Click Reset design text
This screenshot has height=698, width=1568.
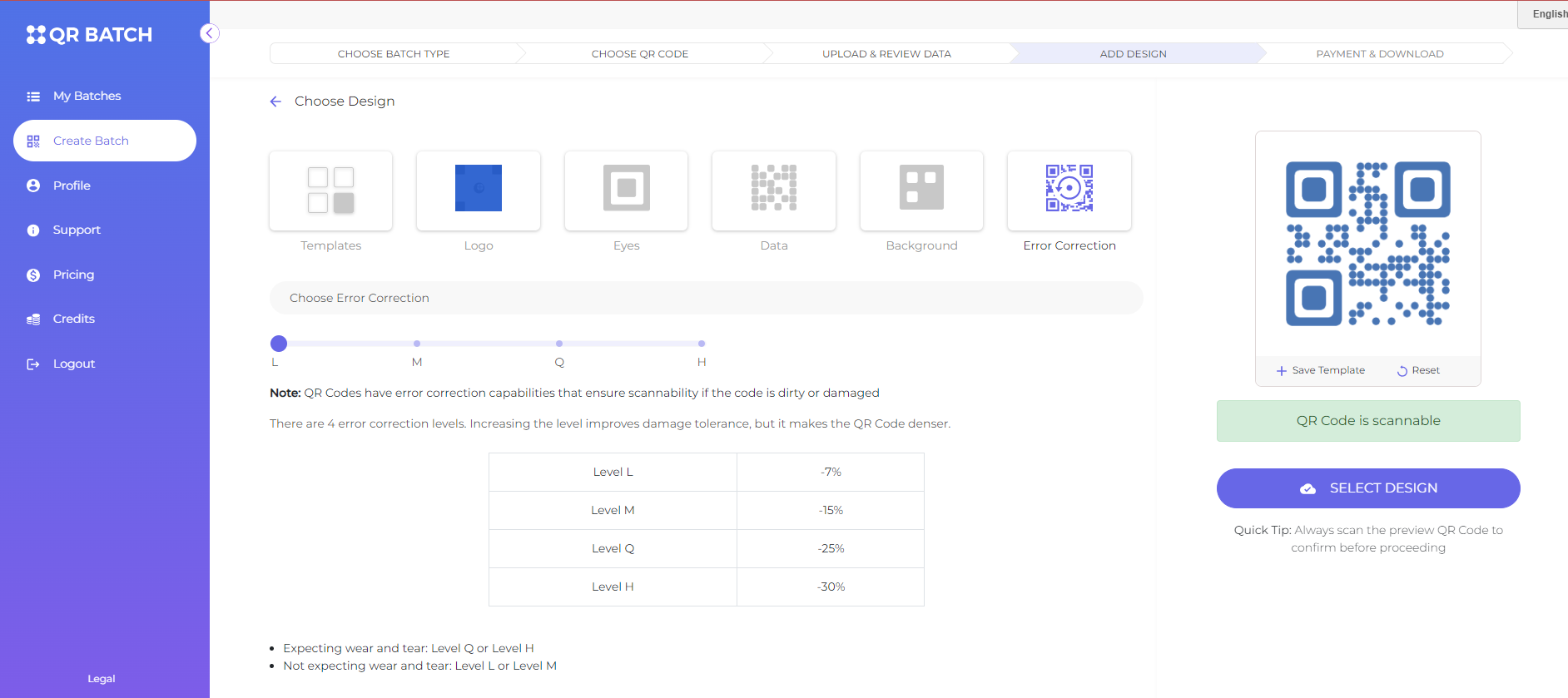point(1426,370)
